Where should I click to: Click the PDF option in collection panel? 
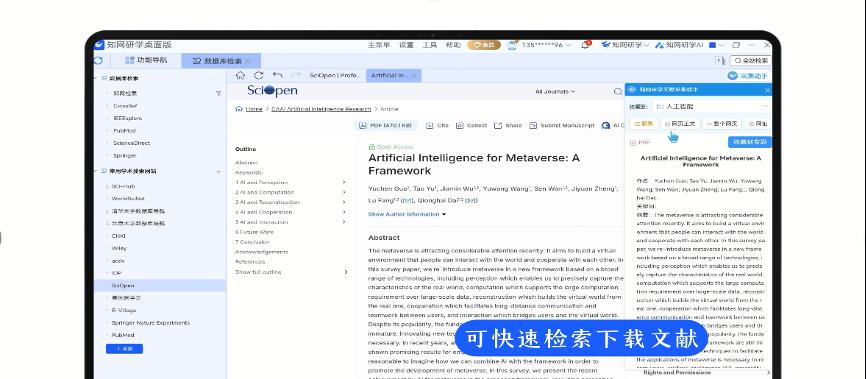[640, 143]
